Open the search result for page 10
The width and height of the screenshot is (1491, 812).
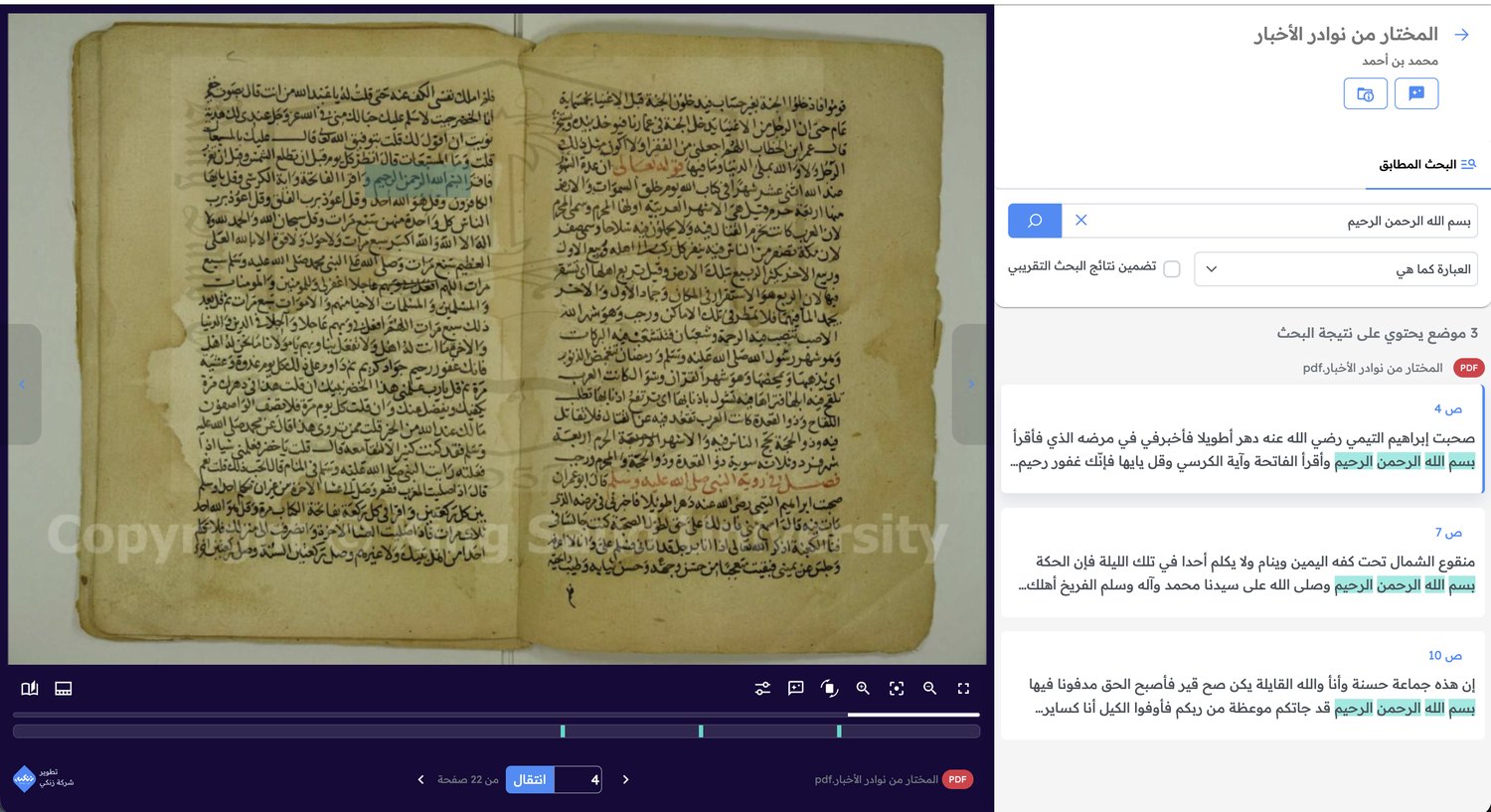tap(1242, 686)
